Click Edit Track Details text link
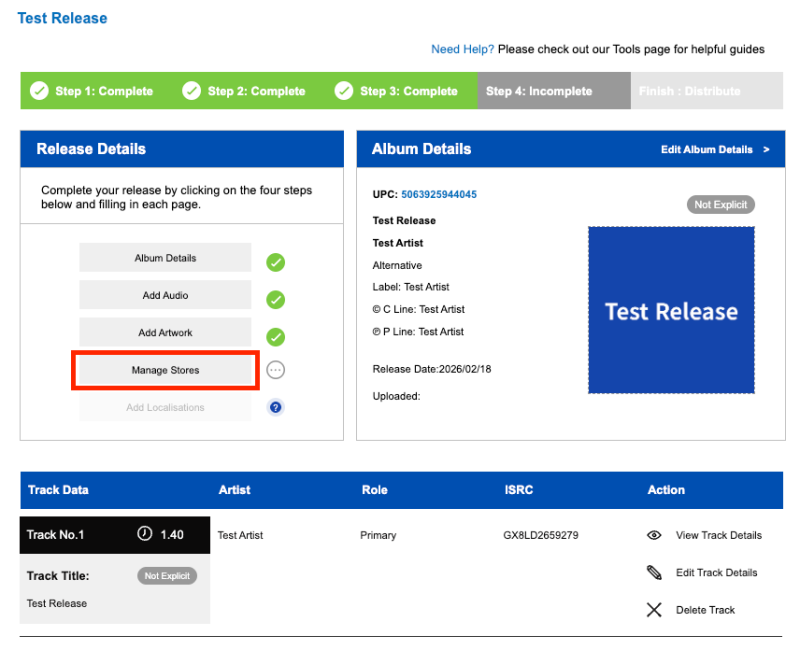The width and height of the screenshot is (800, 650). point(716,572)
